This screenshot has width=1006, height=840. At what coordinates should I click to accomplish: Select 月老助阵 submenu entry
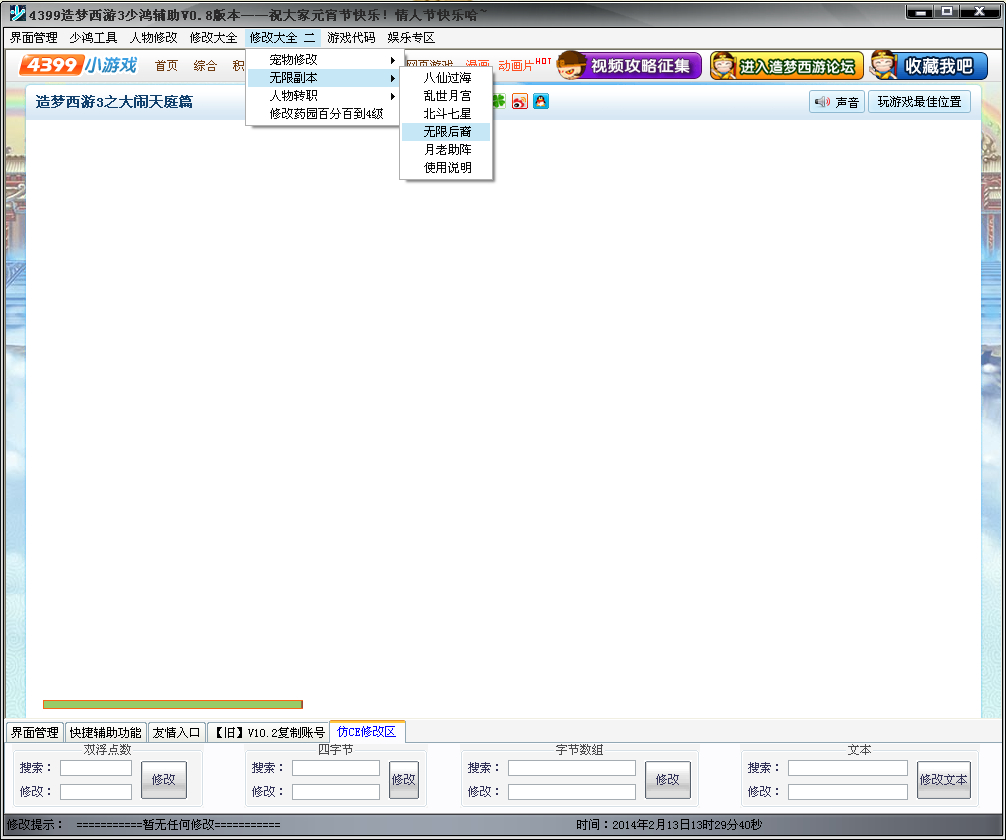click(x=447, y=150)
